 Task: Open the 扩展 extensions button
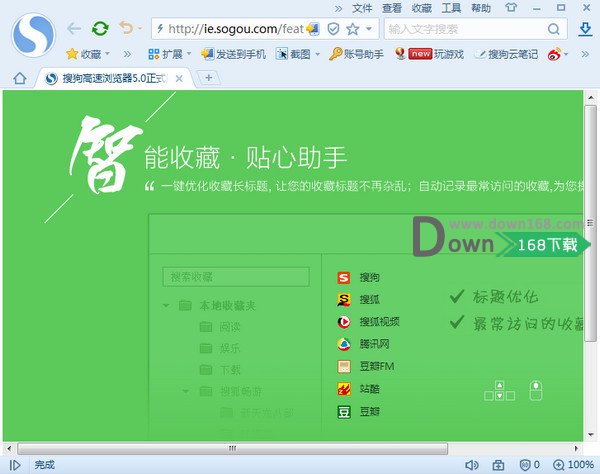tap(165, 54)
